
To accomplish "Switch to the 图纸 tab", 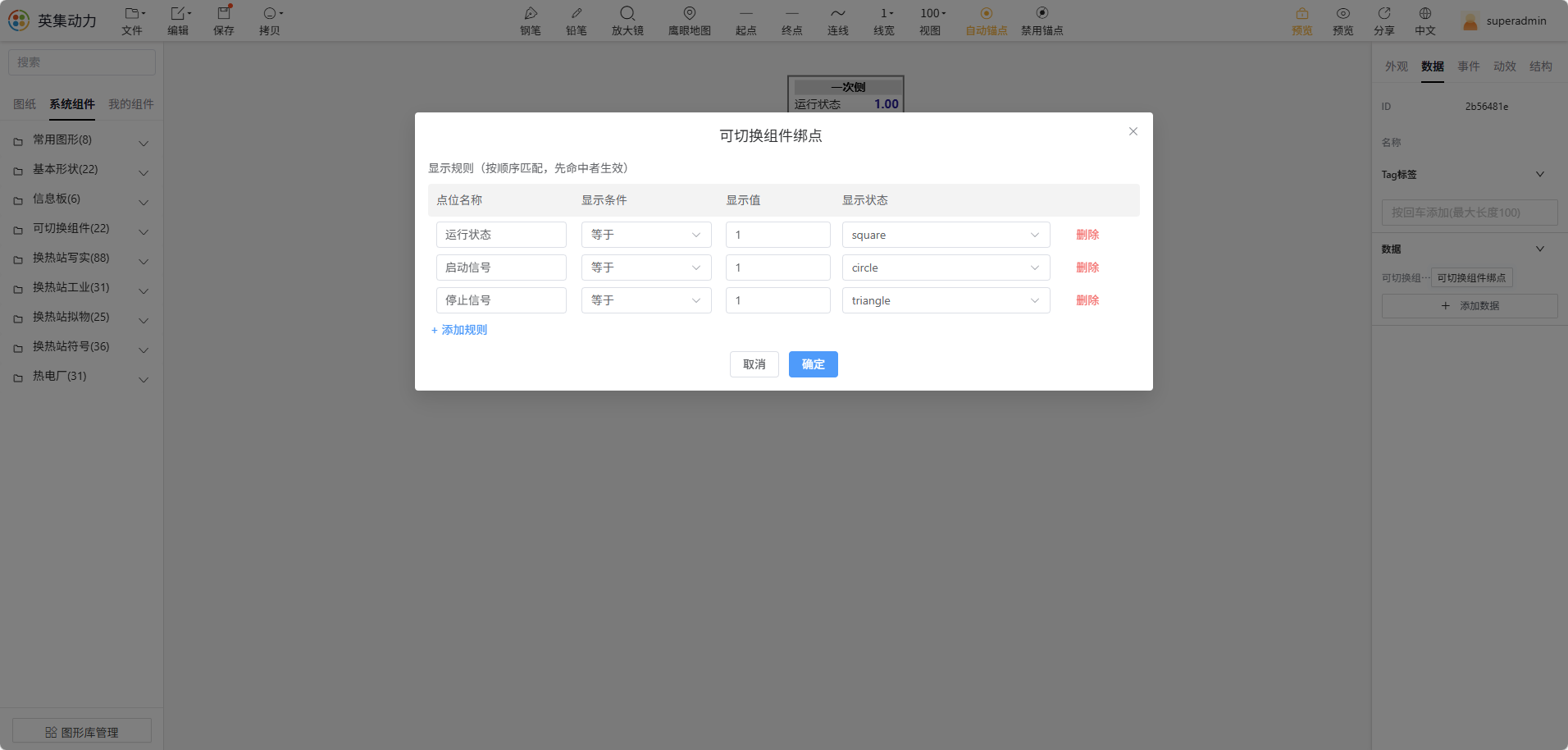I will pos(25,104).
